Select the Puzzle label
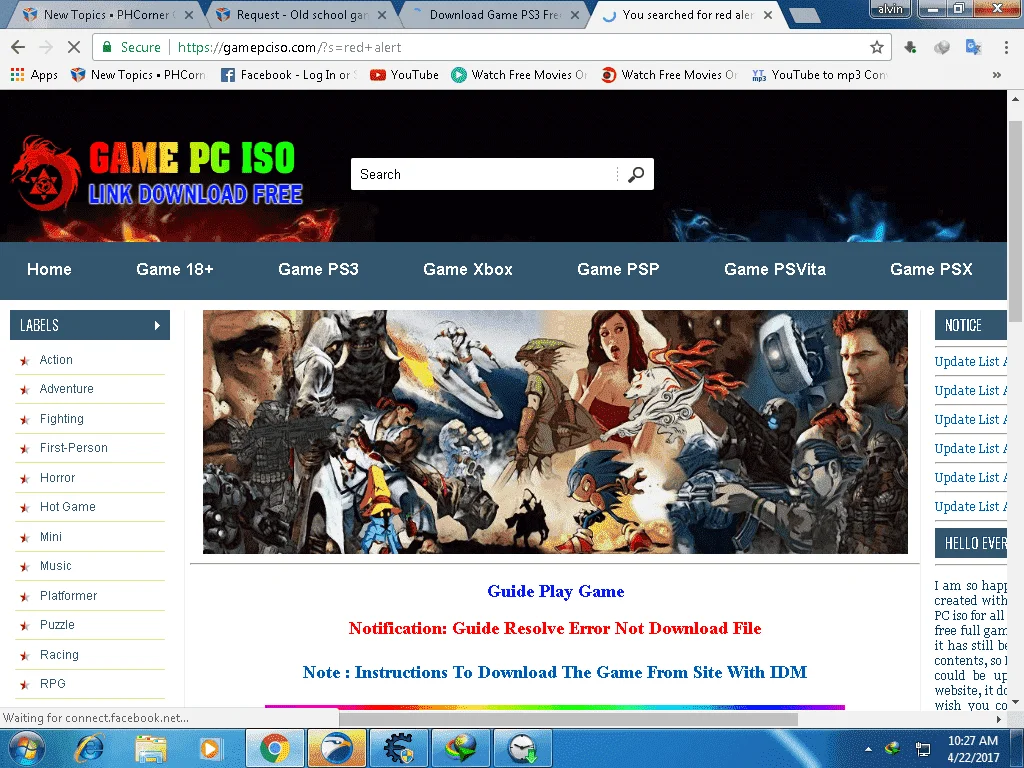This screenshot has width=1024, height=768. click(x=57, y=625)
